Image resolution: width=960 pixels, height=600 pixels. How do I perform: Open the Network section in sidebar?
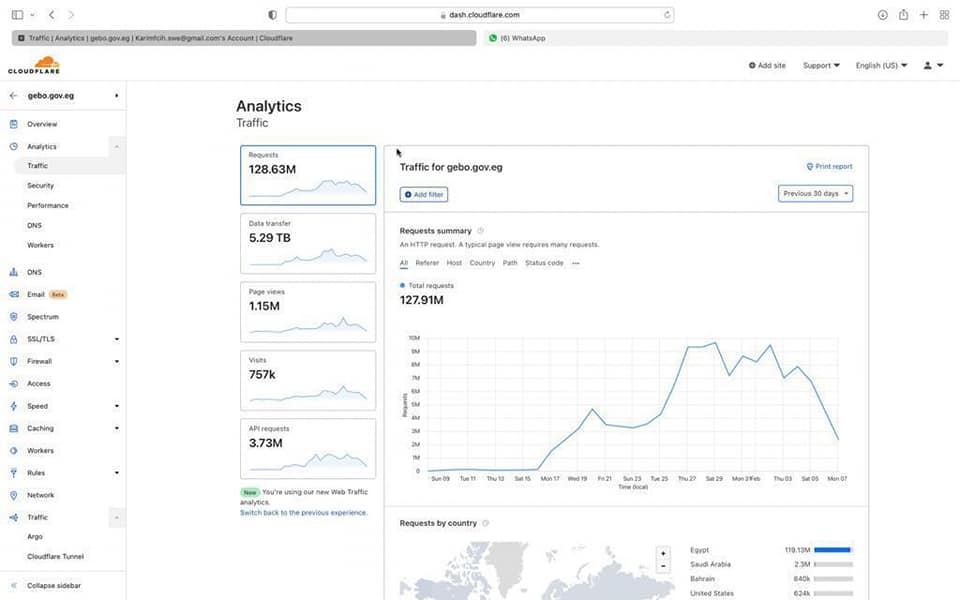click(40, 495)
